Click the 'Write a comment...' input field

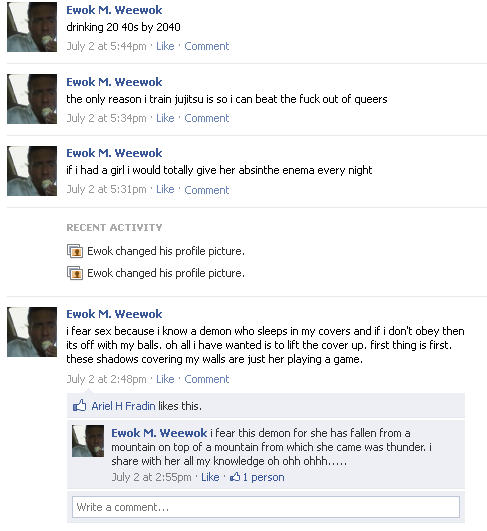(x=266, y=507)
